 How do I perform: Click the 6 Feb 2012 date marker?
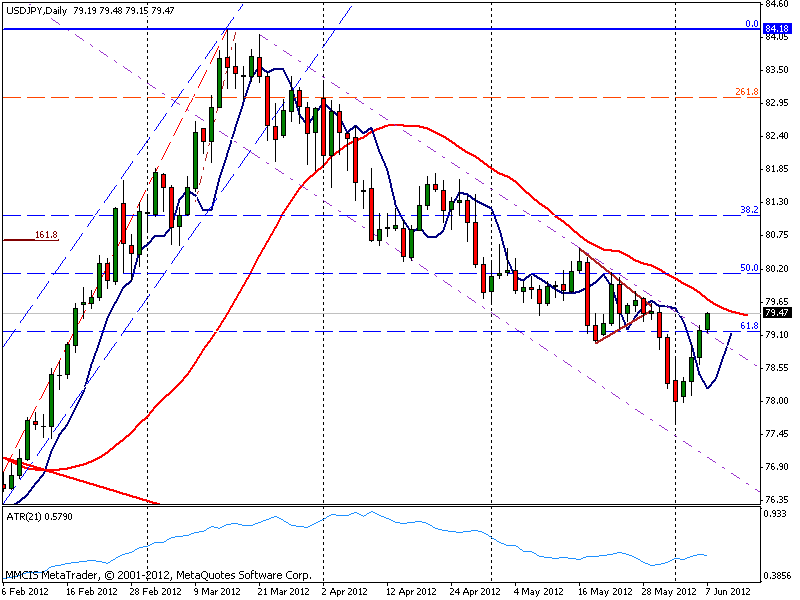pos(26,592)
